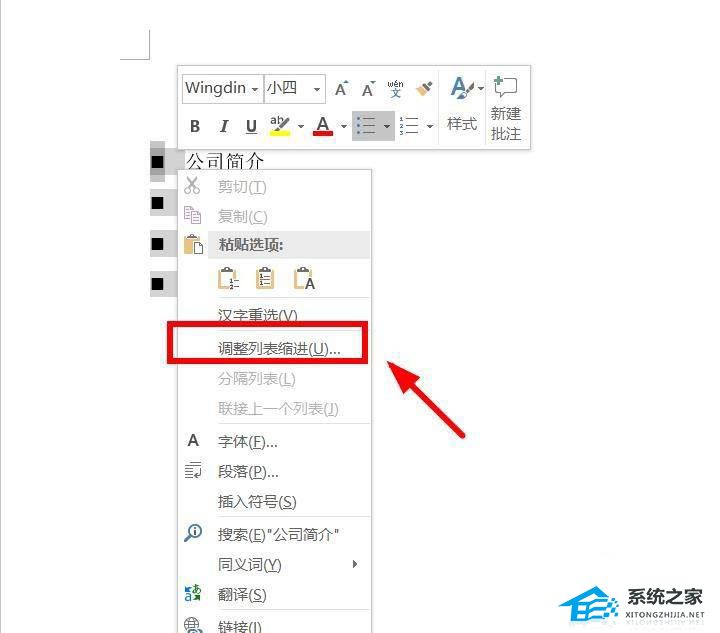Screen dimensions: 720x633
Task: Click the Bold button in mini toolbar
Action: pos(195,126)
